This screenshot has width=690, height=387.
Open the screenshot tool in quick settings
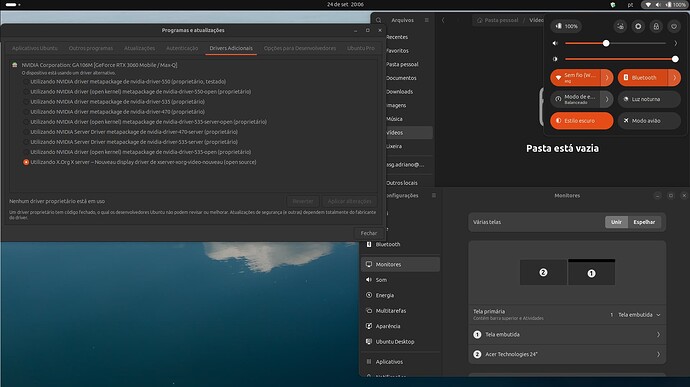point(620,26)
